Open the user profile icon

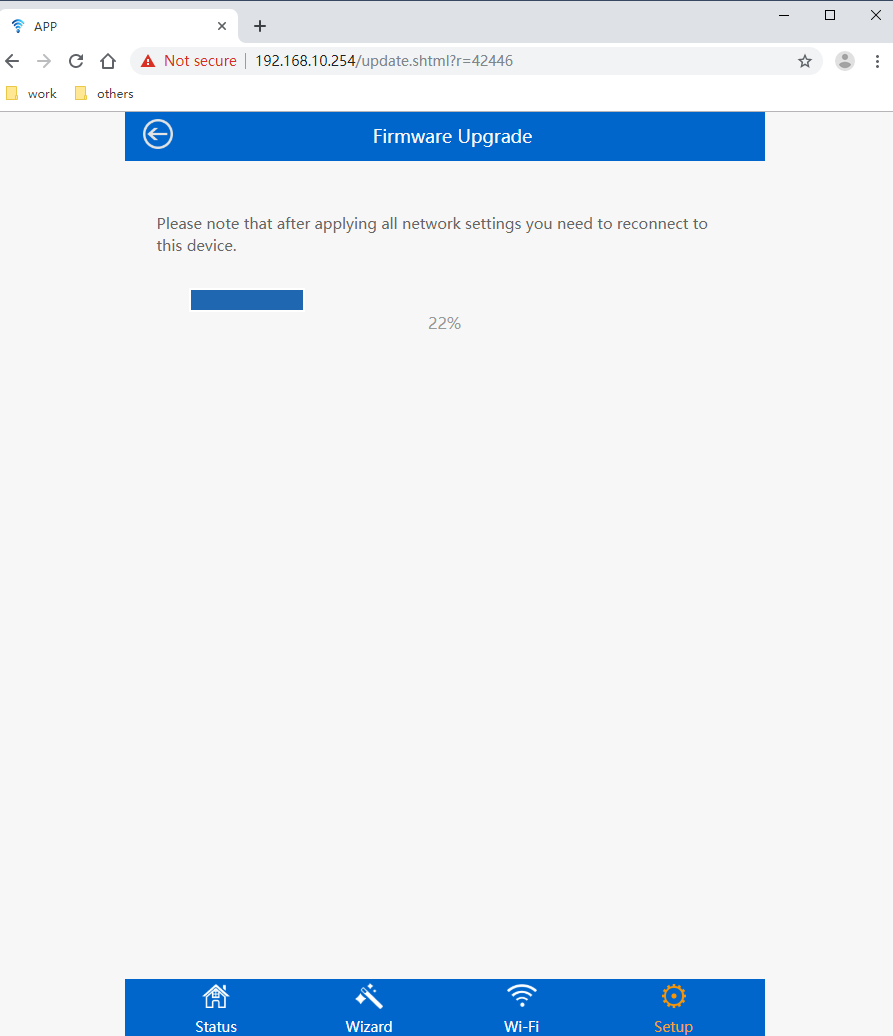click(845, 61)
